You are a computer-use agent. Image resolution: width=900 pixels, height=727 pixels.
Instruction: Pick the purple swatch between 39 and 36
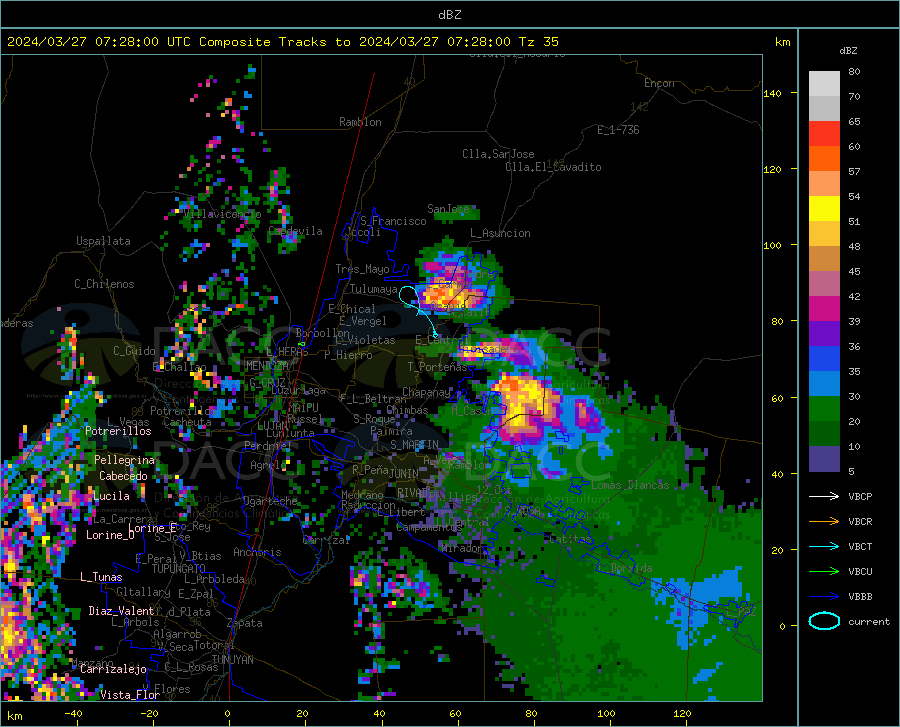[824, 334]
